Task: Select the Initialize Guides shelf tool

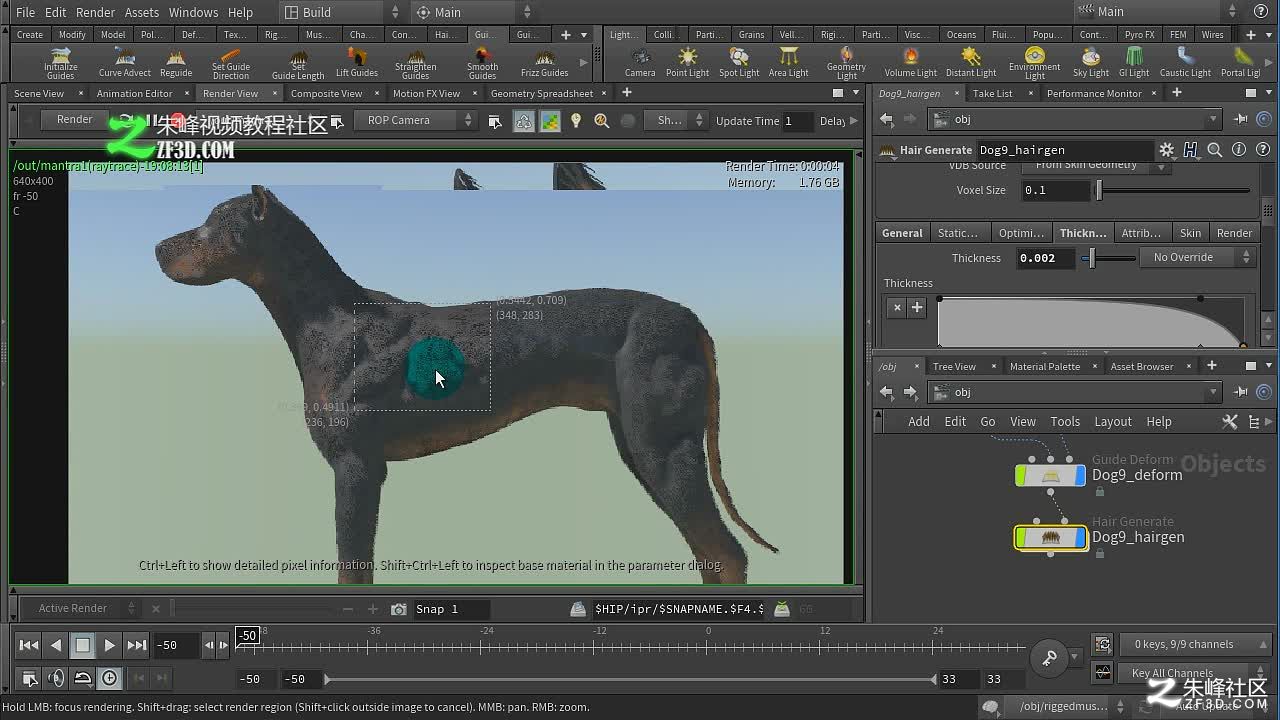Action: point(60,63)
